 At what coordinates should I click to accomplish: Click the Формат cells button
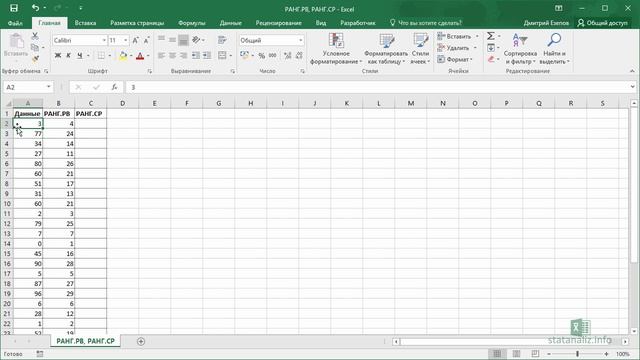pos(455,59)
